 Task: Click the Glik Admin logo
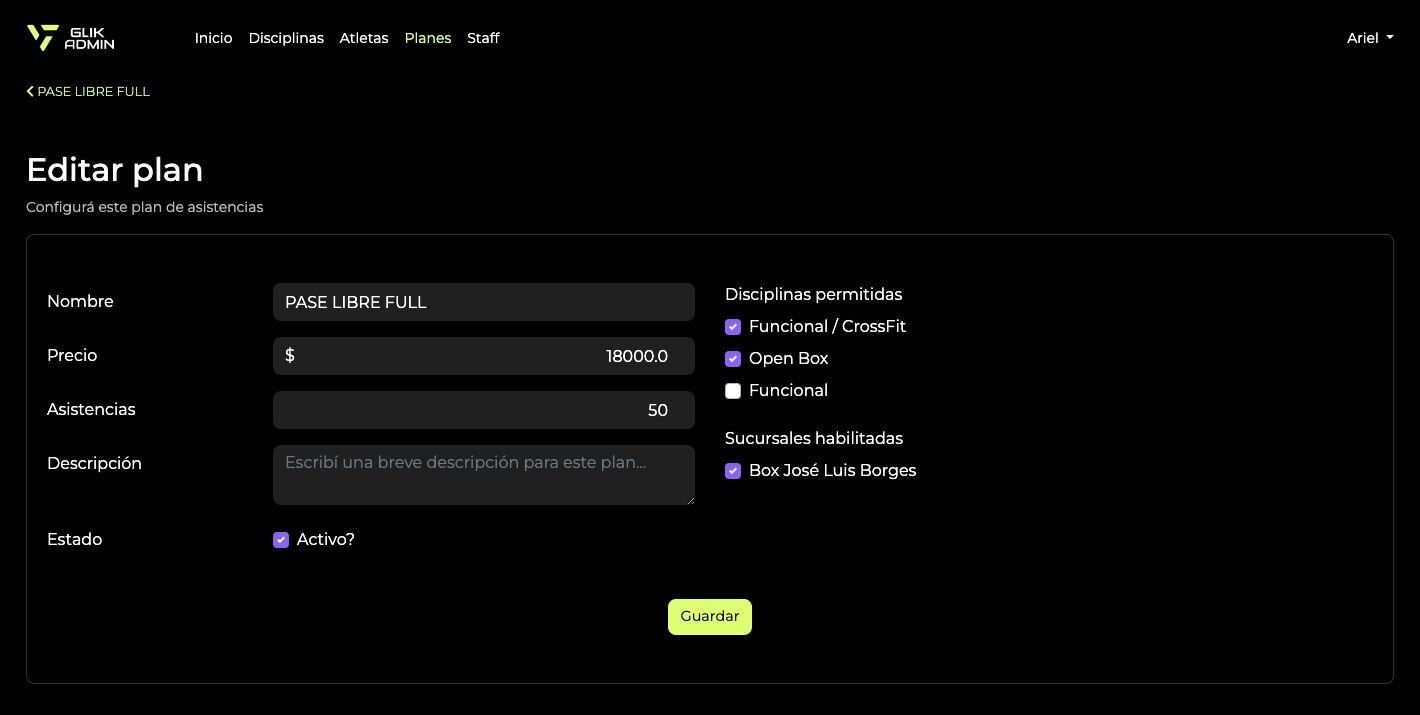tap(70, 38)
